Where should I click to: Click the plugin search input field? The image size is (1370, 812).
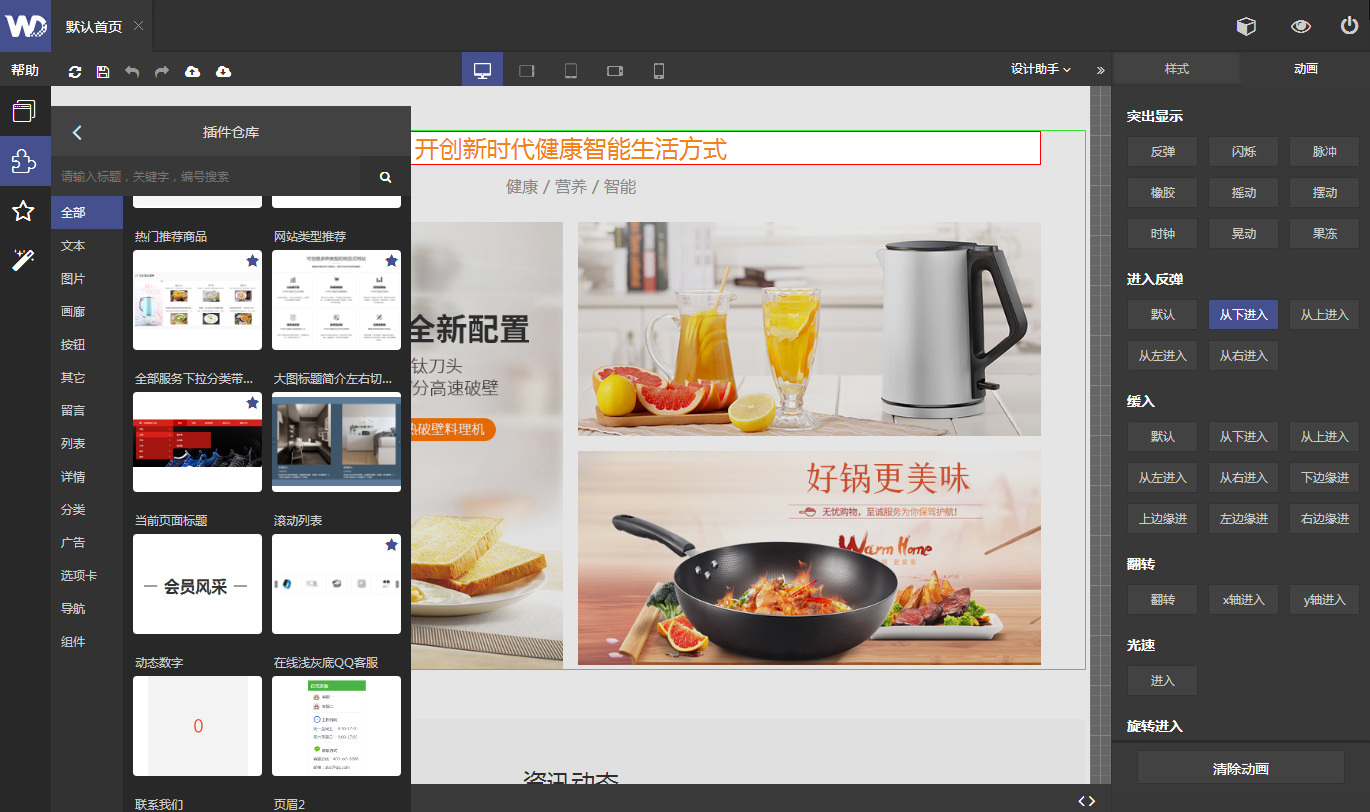205,177
